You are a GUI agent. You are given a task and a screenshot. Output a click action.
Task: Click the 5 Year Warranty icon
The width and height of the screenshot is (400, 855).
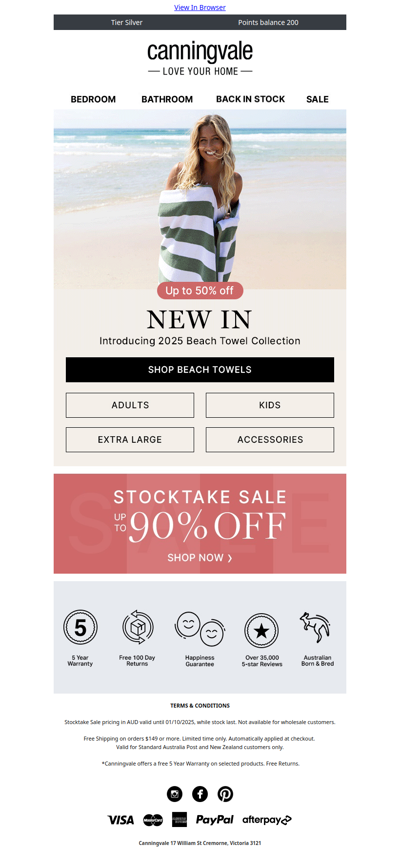click(80, 628)
